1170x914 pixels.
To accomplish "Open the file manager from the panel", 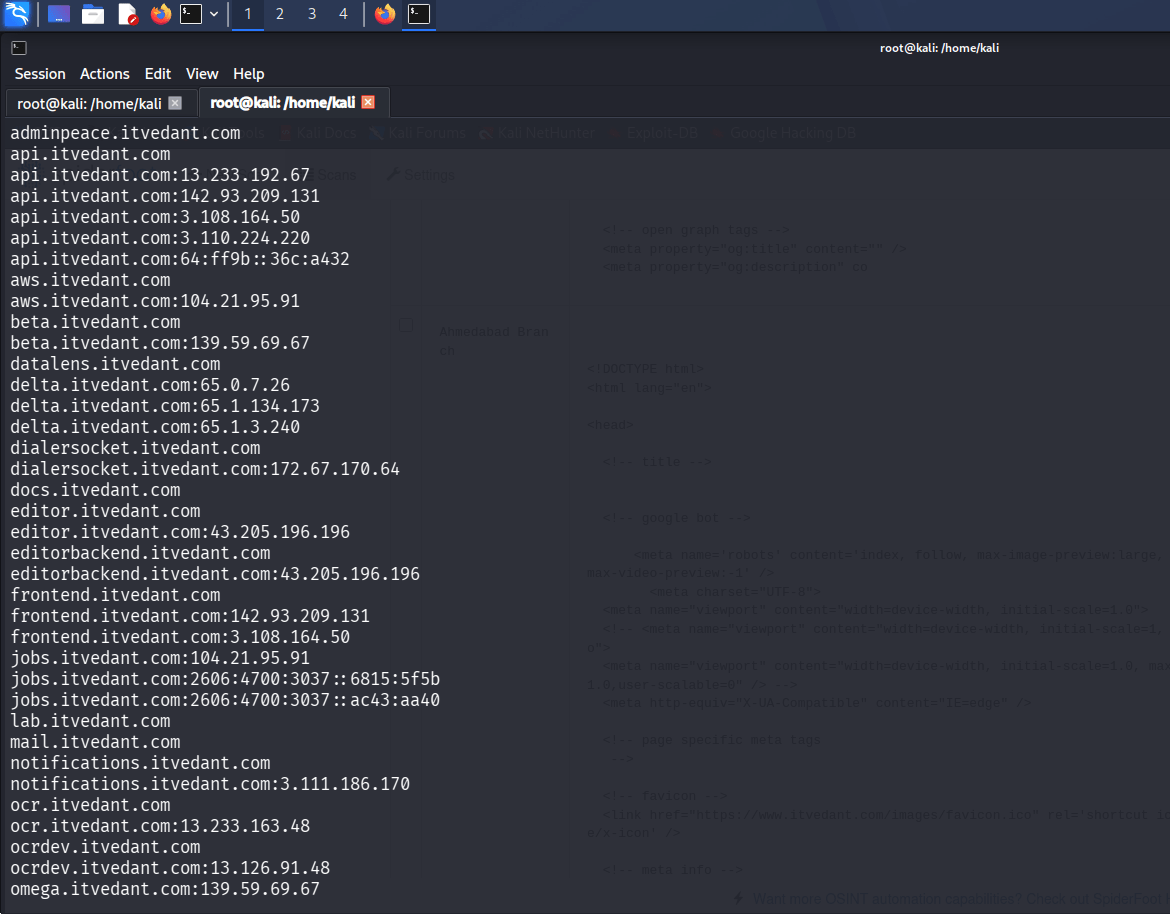I will pos(93,13).
